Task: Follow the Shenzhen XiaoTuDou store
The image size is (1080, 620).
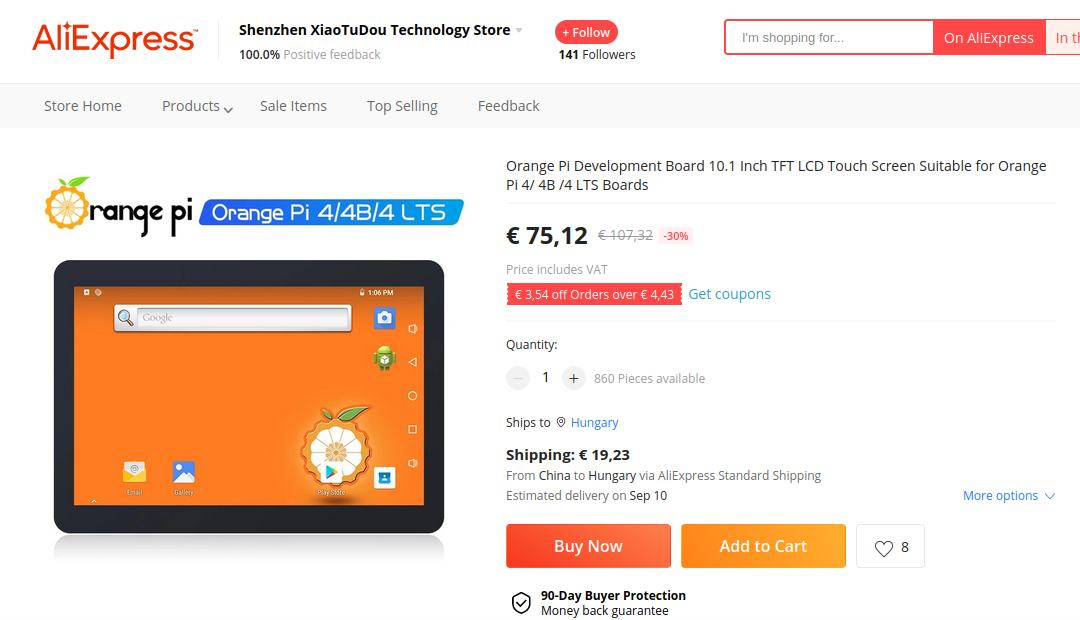Action: coord(586,32)
